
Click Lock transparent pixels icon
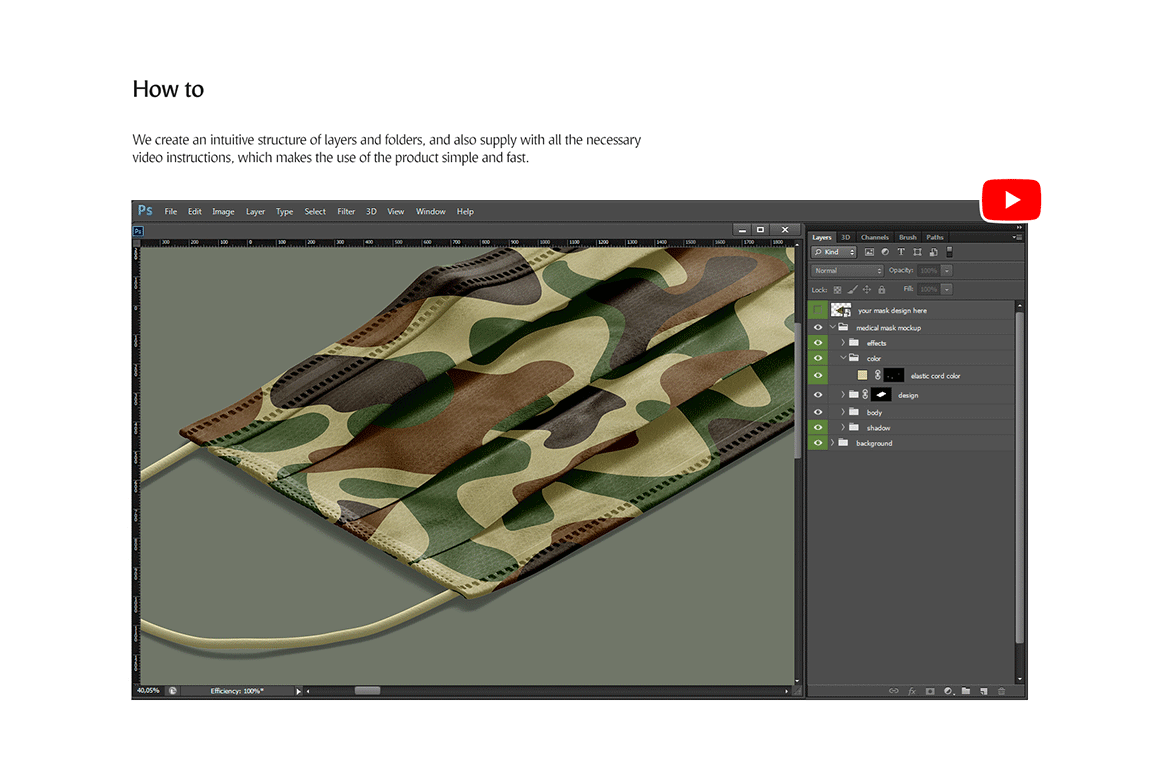837,290
